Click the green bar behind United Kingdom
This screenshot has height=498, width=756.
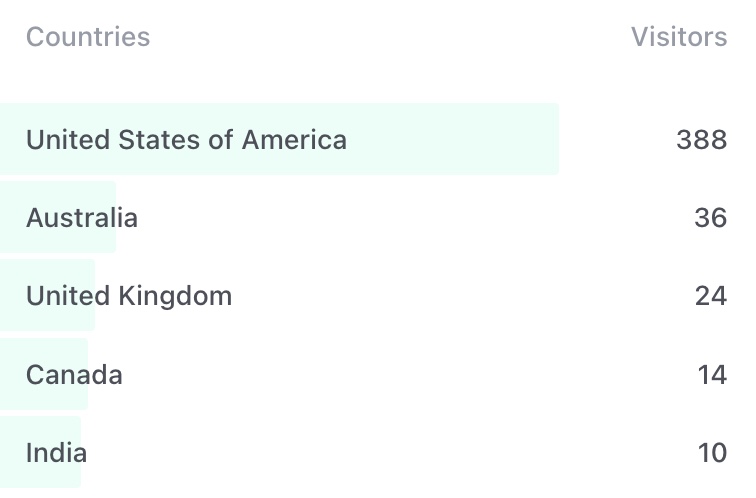(48, 295)
